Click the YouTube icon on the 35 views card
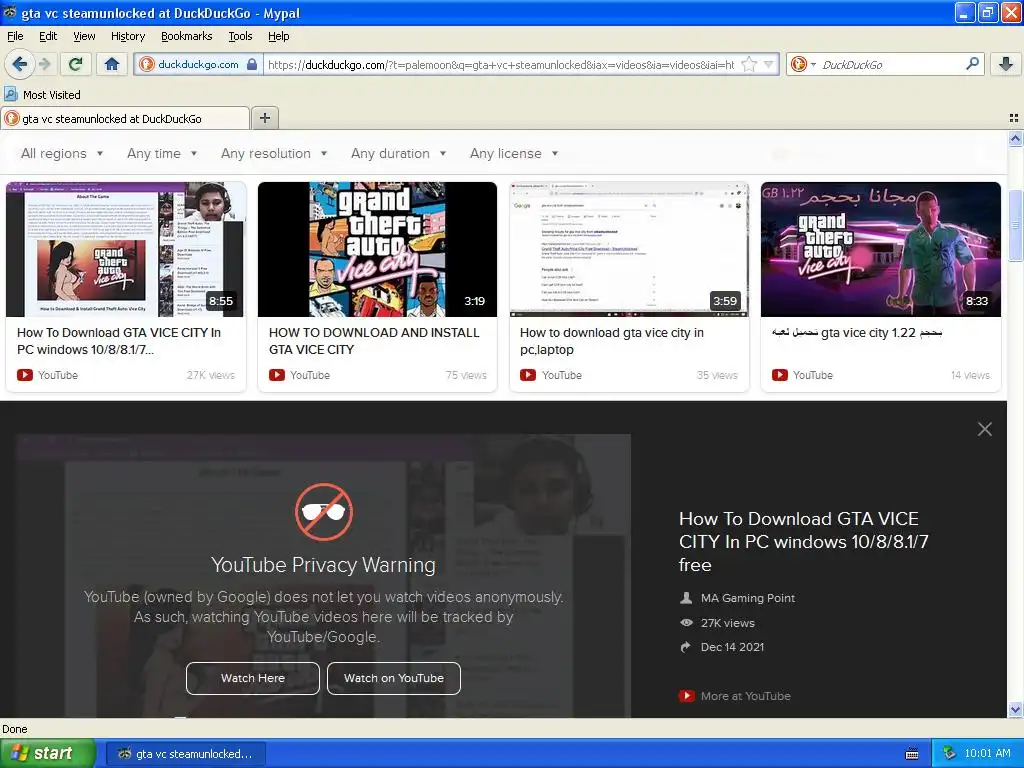Viewport: 1024px width, 768px height. click(528, 375)
